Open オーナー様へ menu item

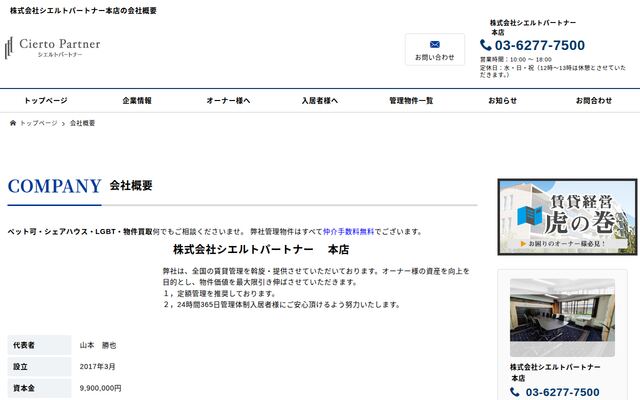point(229,100)
